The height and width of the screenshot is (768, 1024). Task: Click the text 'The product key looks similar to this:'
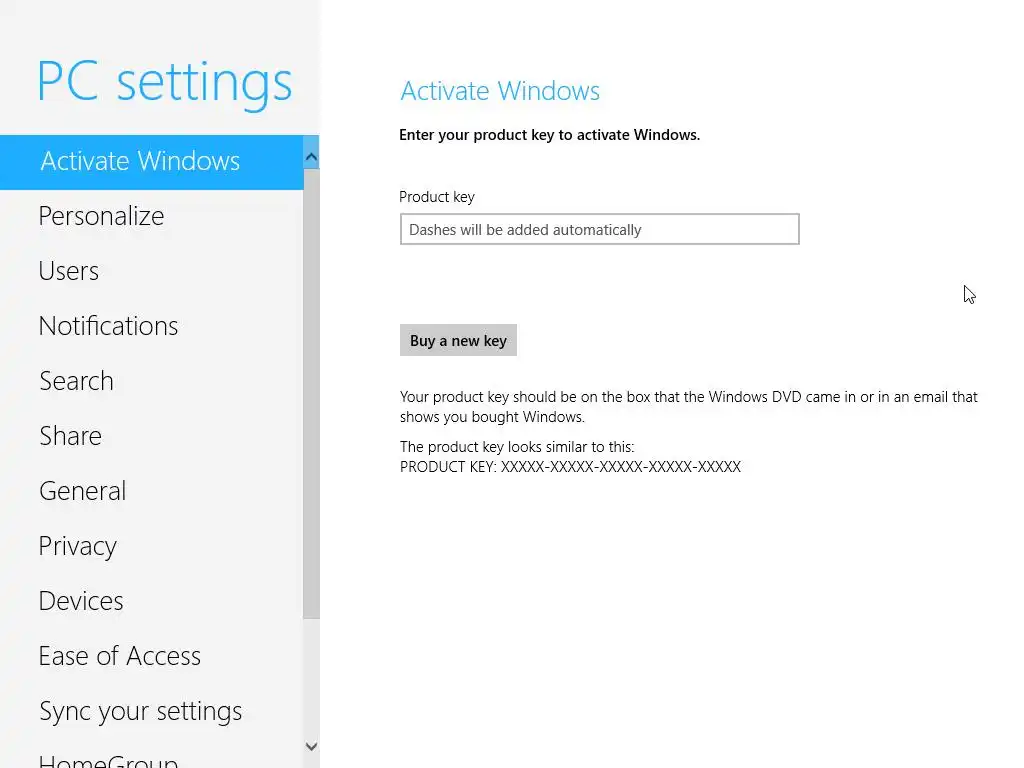click(517, 447)
